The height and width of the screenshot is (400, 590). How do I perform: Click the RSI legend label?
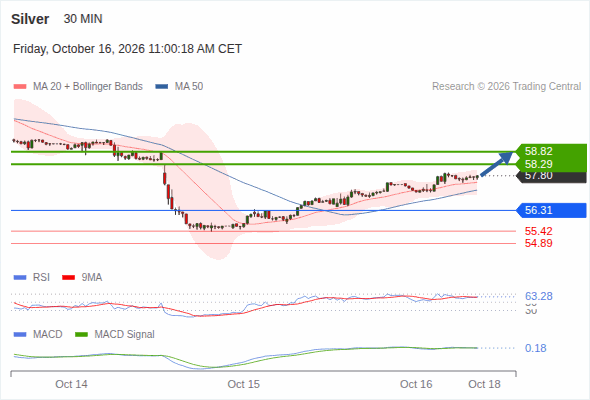(41, 278)
